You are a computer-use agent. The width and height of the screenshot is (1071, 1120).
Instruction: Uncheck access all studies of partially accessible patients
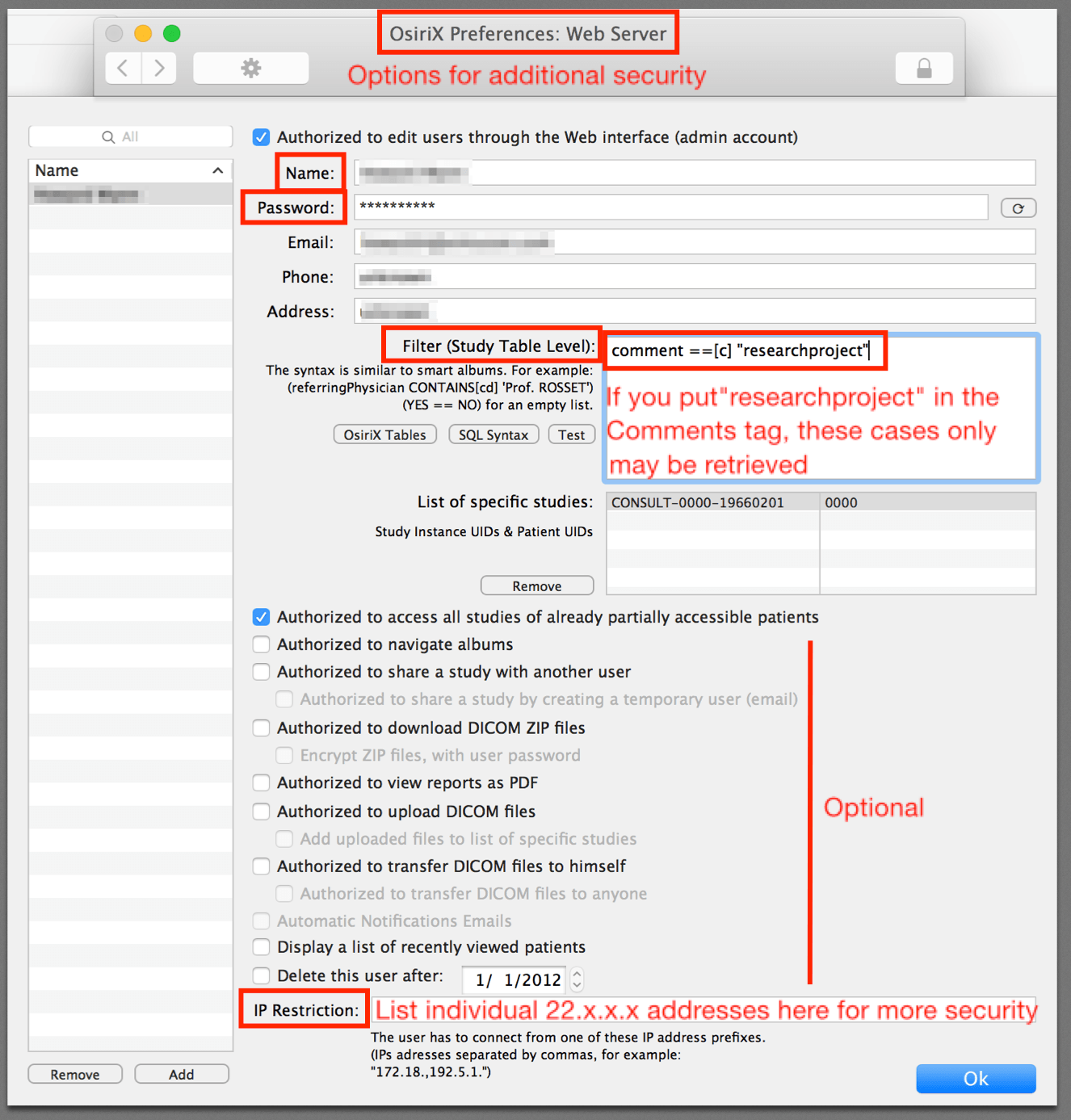tap(261, 617)
